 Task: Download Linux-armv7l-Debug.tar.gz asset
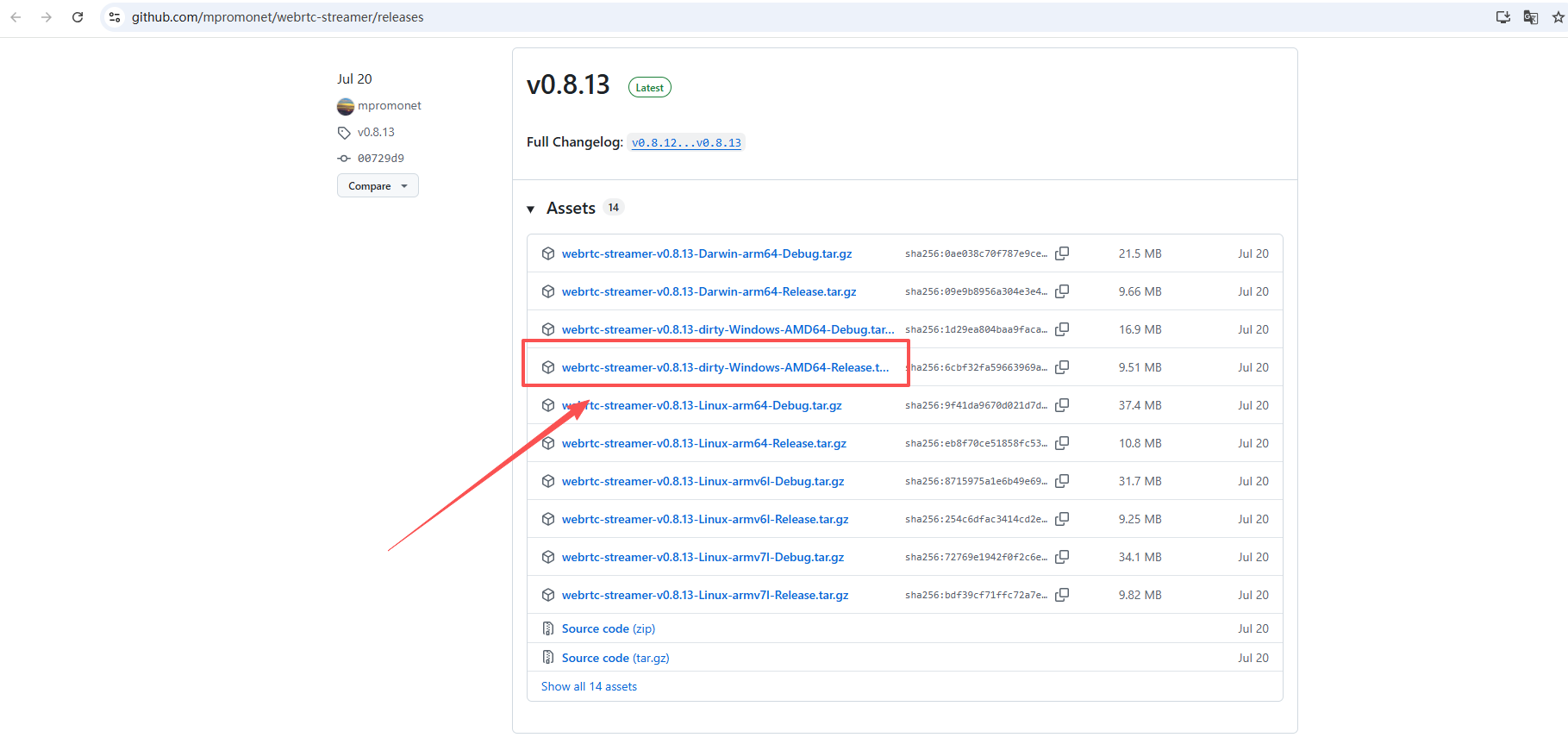click(x=703, y=557)
